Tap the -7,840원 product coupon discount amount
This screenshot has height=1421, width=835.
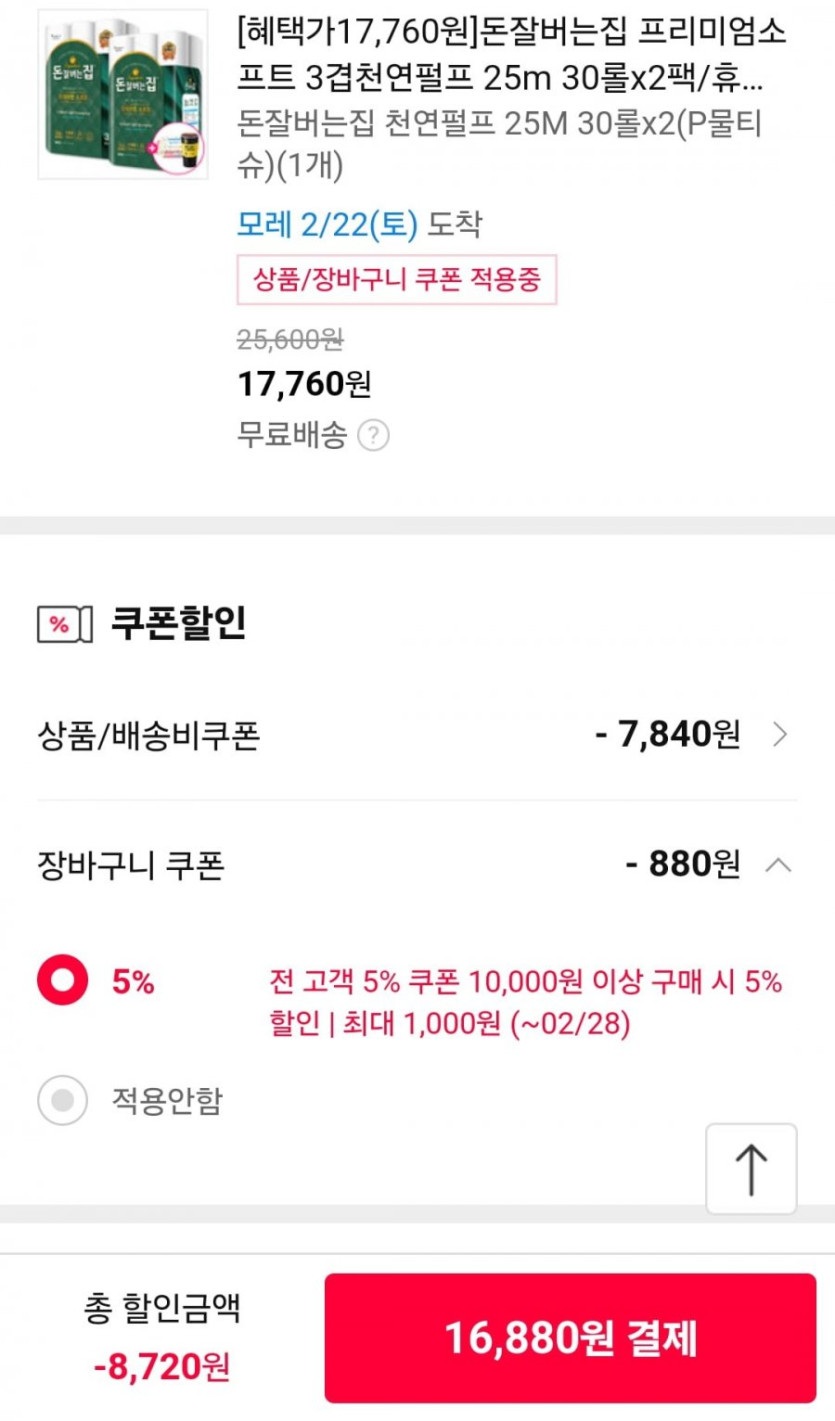pos(667,736)
